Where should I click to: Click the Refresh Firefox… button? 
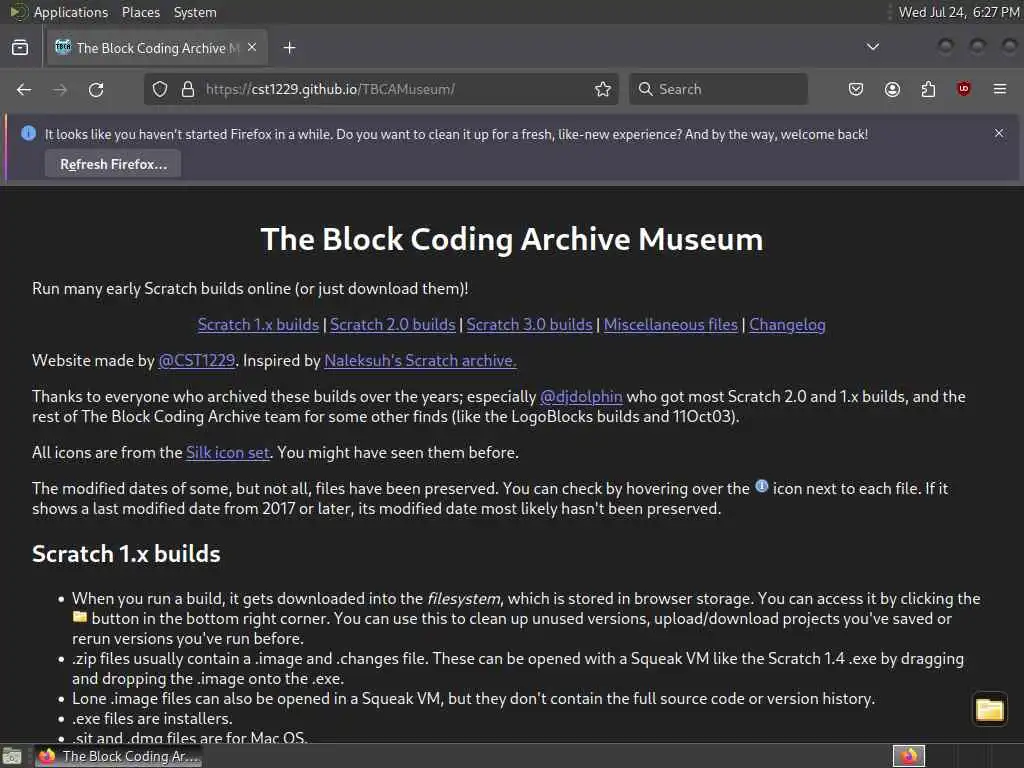coord(113,165)
